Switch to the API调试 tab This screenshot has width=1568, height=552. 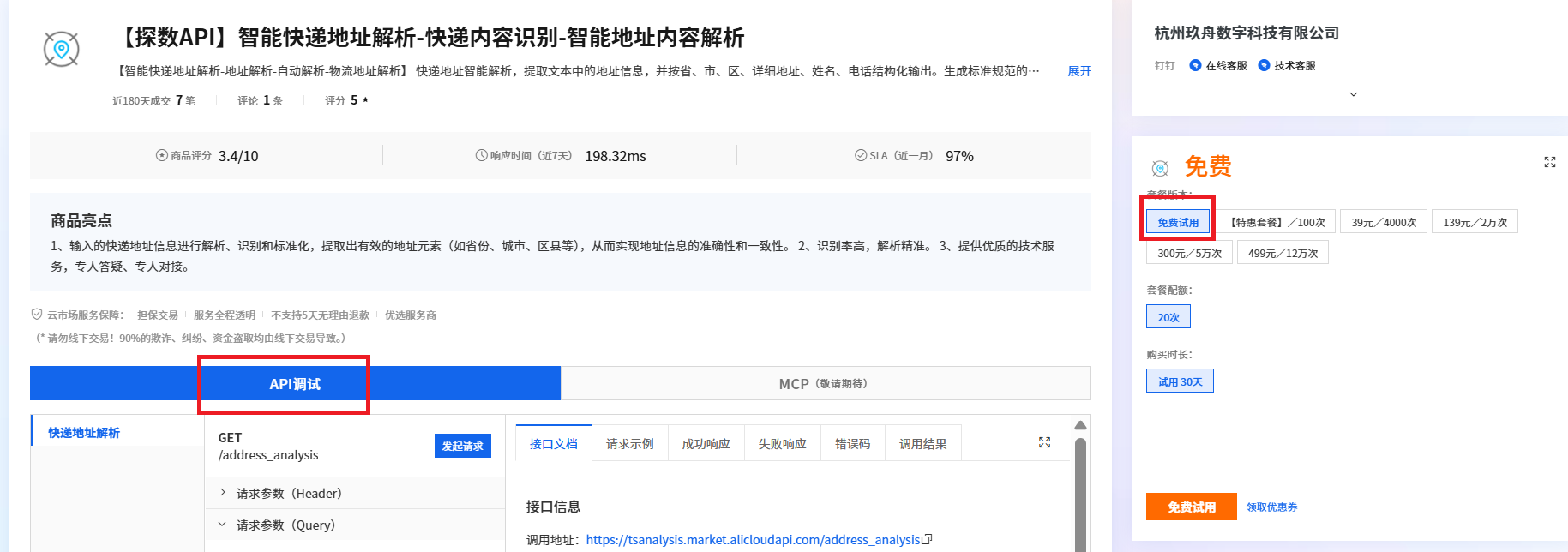[295, 384]
